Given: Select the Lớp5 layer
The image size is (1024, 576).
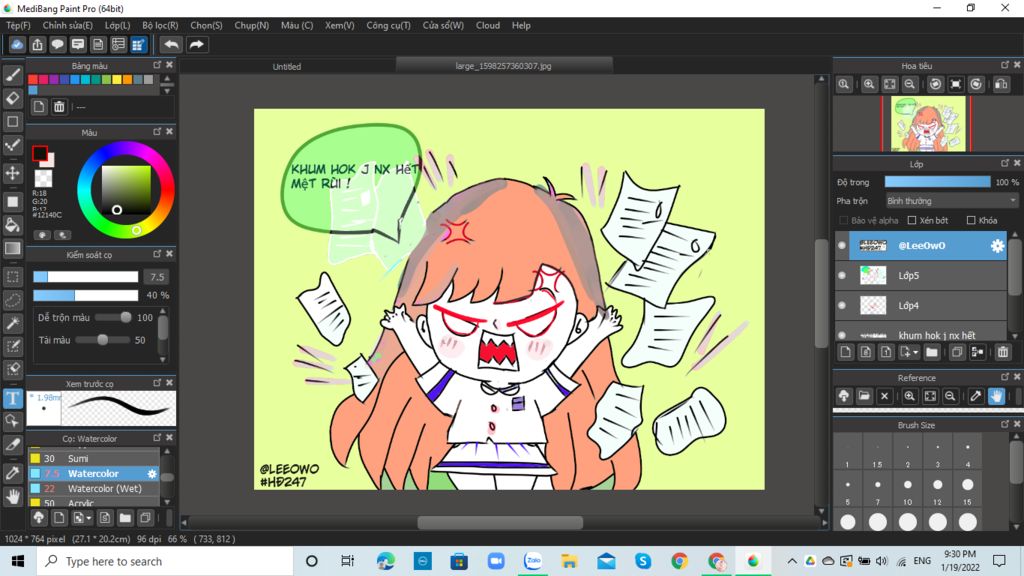Looking at the screenshot, I should tap(921, 276).
